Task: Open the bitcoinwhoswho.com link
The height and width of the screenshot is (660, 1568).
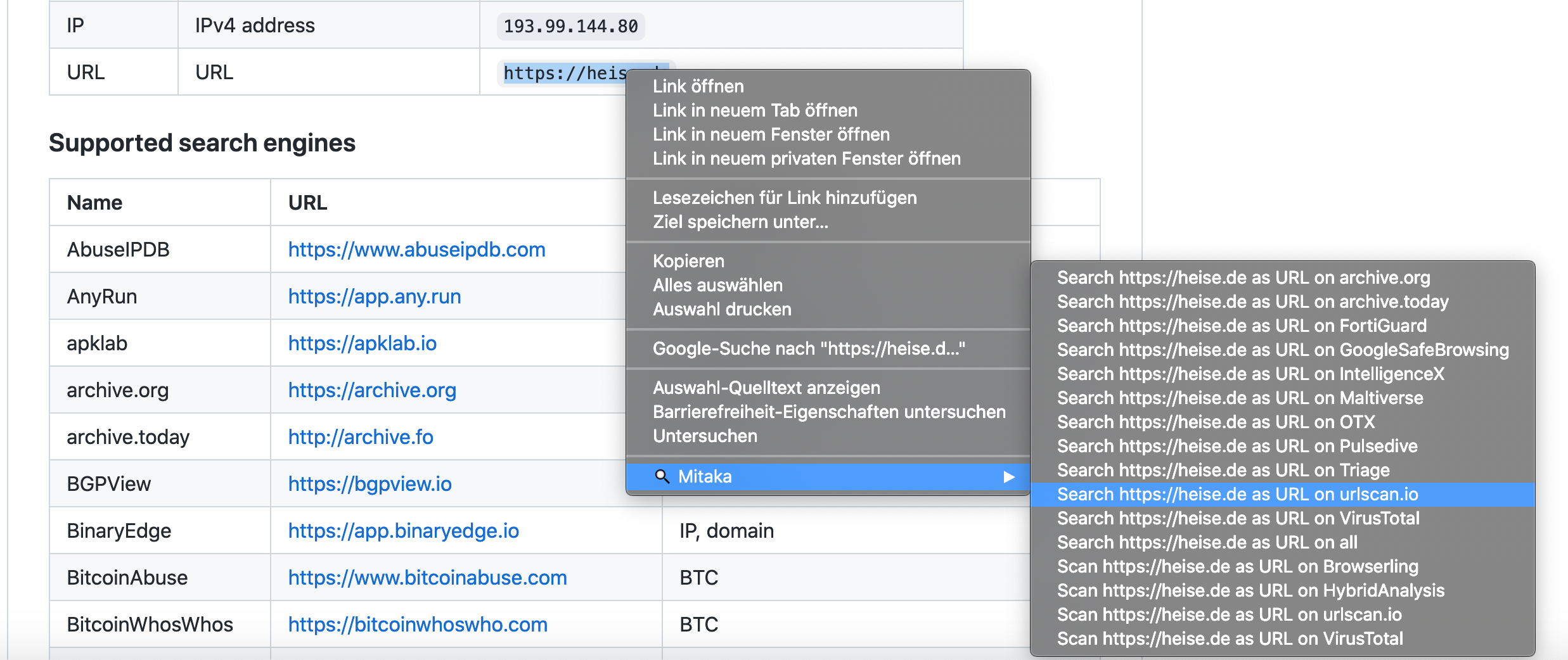Action: [x=418, y=625]
